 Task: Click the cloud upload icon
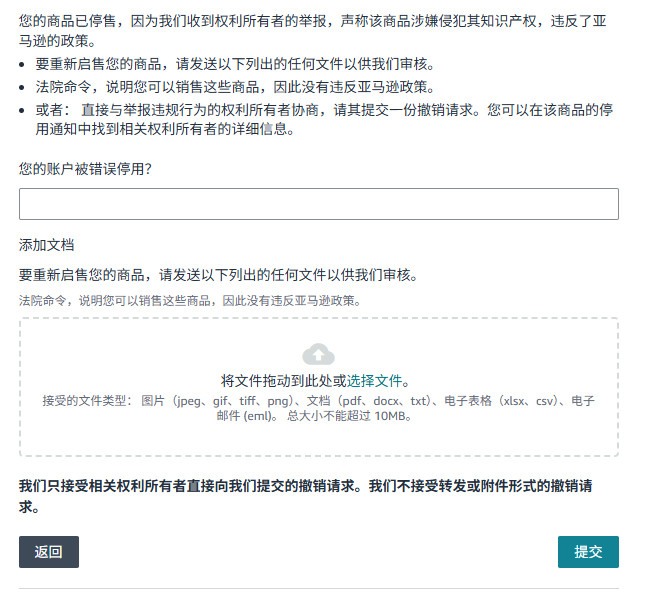[x=318, y=354]
